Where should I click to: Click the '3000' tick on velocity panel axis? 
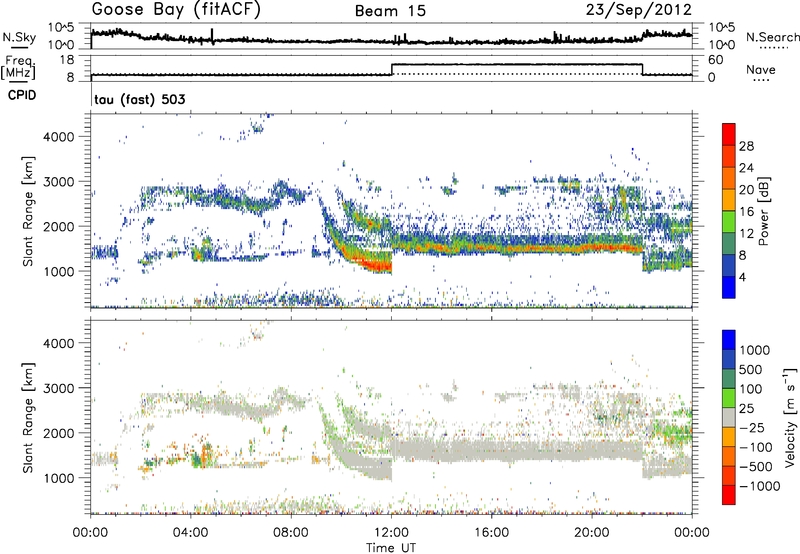coord(59,388)
